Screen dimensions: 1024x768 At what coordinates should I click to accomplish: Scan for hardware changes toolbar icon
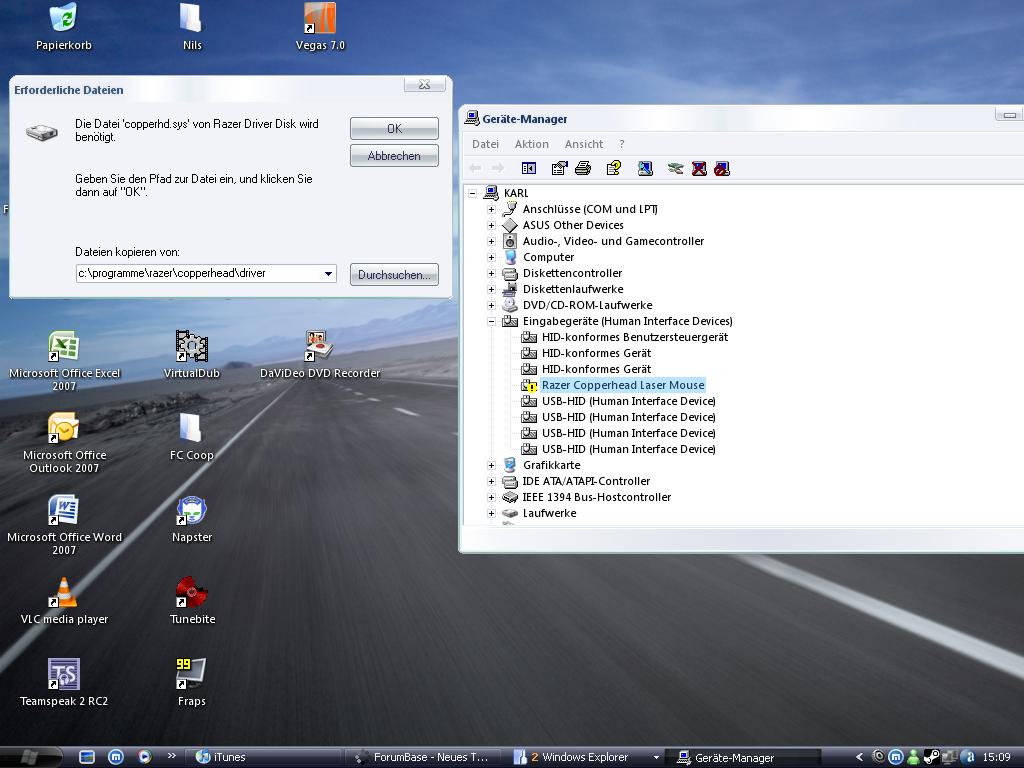click(x=645, y=168)
